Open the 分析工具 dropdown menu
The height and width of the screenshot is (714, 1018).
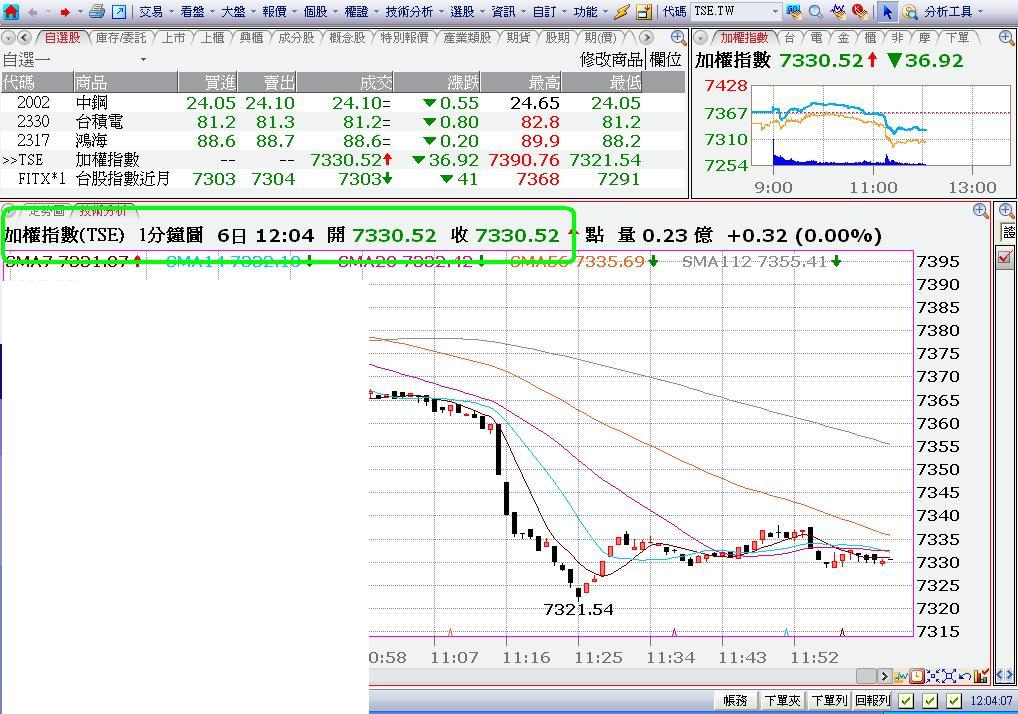coord(952,12)
